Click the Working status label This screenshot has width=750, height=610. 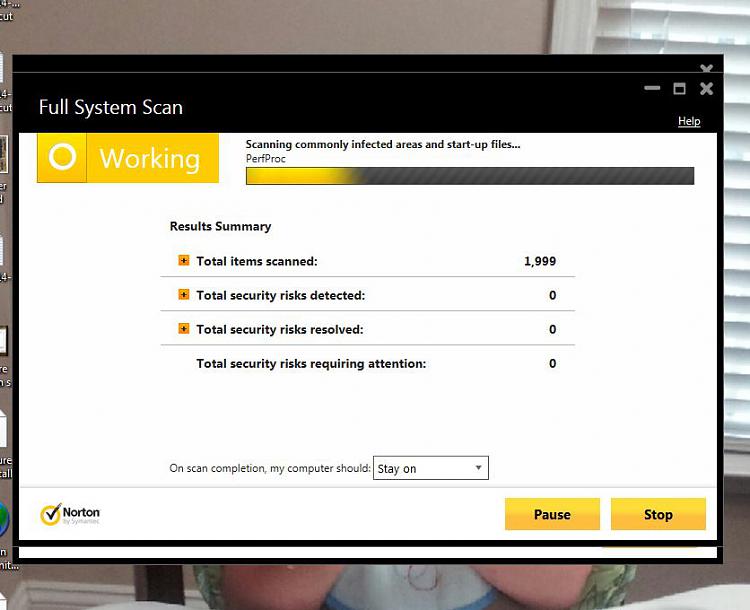point(150,158)
